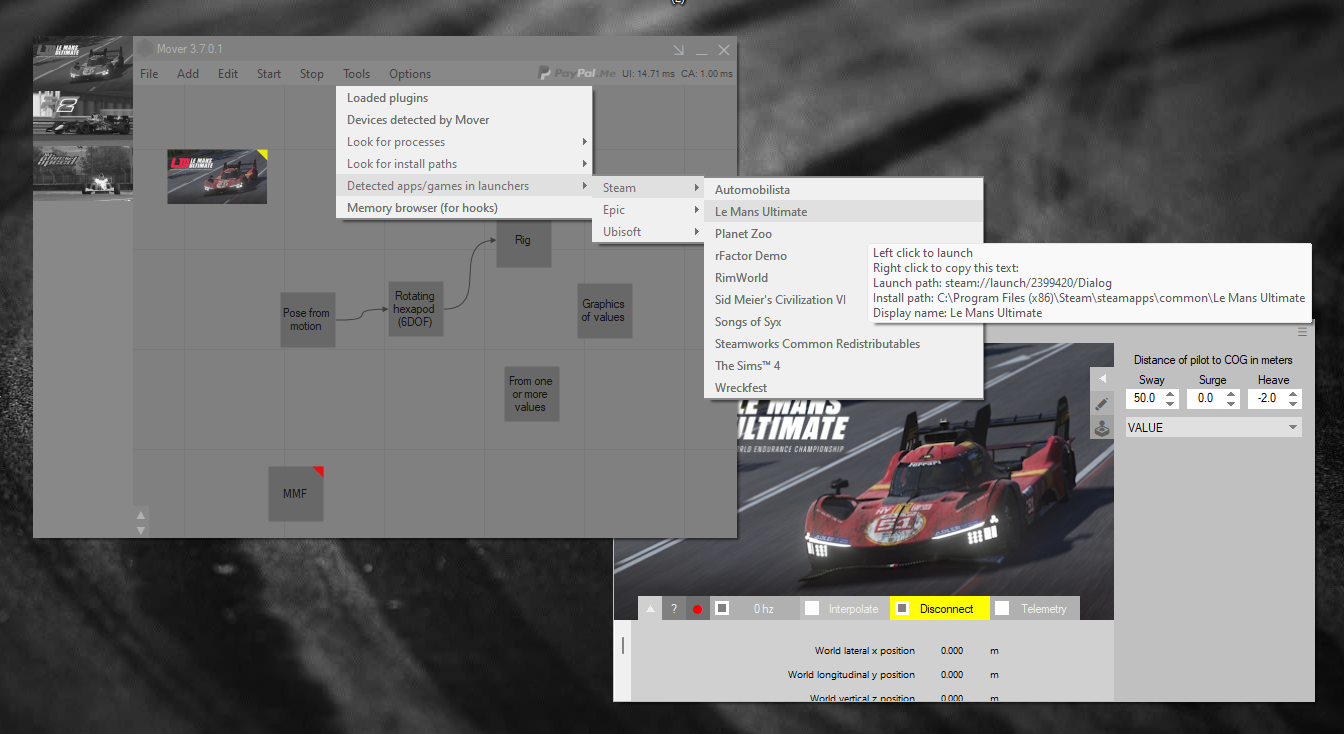Decrease Heave with its down arrow

(1294, 403)
